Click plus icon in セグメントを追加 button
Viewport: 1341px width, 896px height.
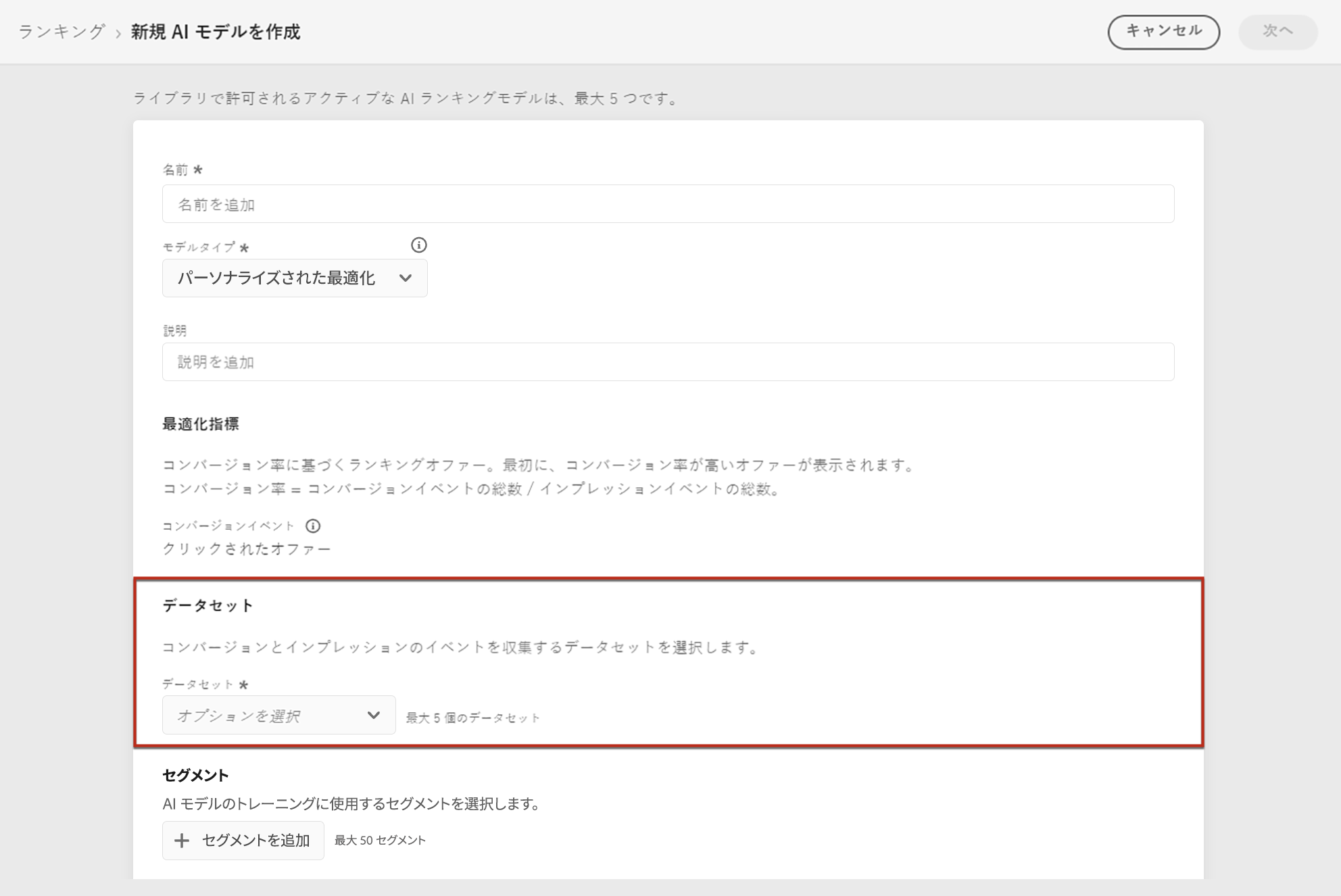181,841
